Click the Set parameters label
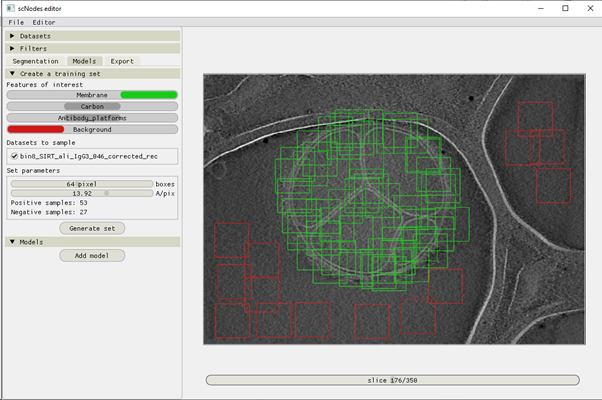 coord(33,170)
